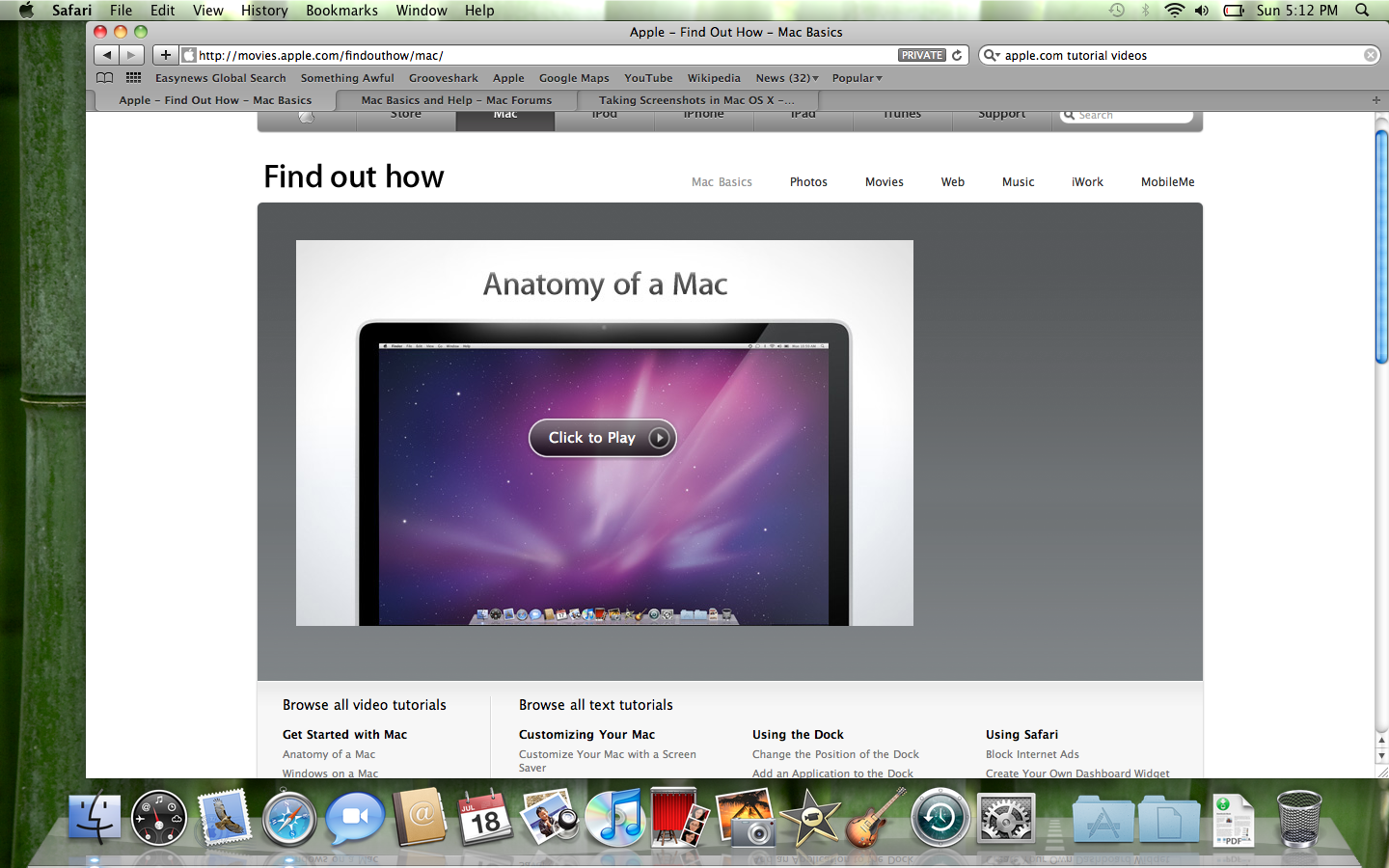Open Finder from the Dock

pos(95,817)
